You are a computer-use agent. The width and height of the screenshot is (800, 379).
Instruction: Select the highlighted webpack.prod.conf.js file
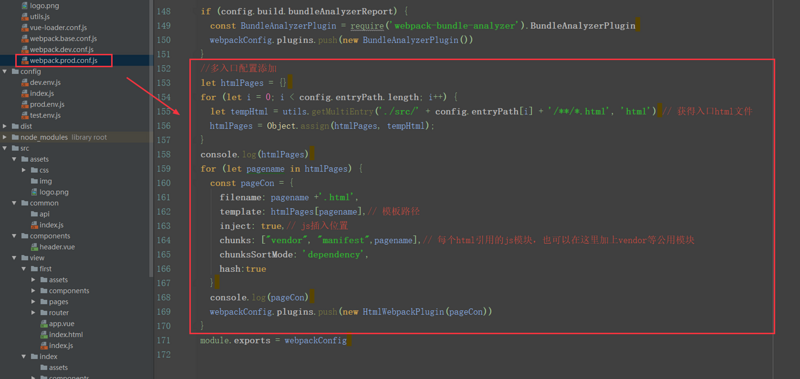[x=63, y=61]
